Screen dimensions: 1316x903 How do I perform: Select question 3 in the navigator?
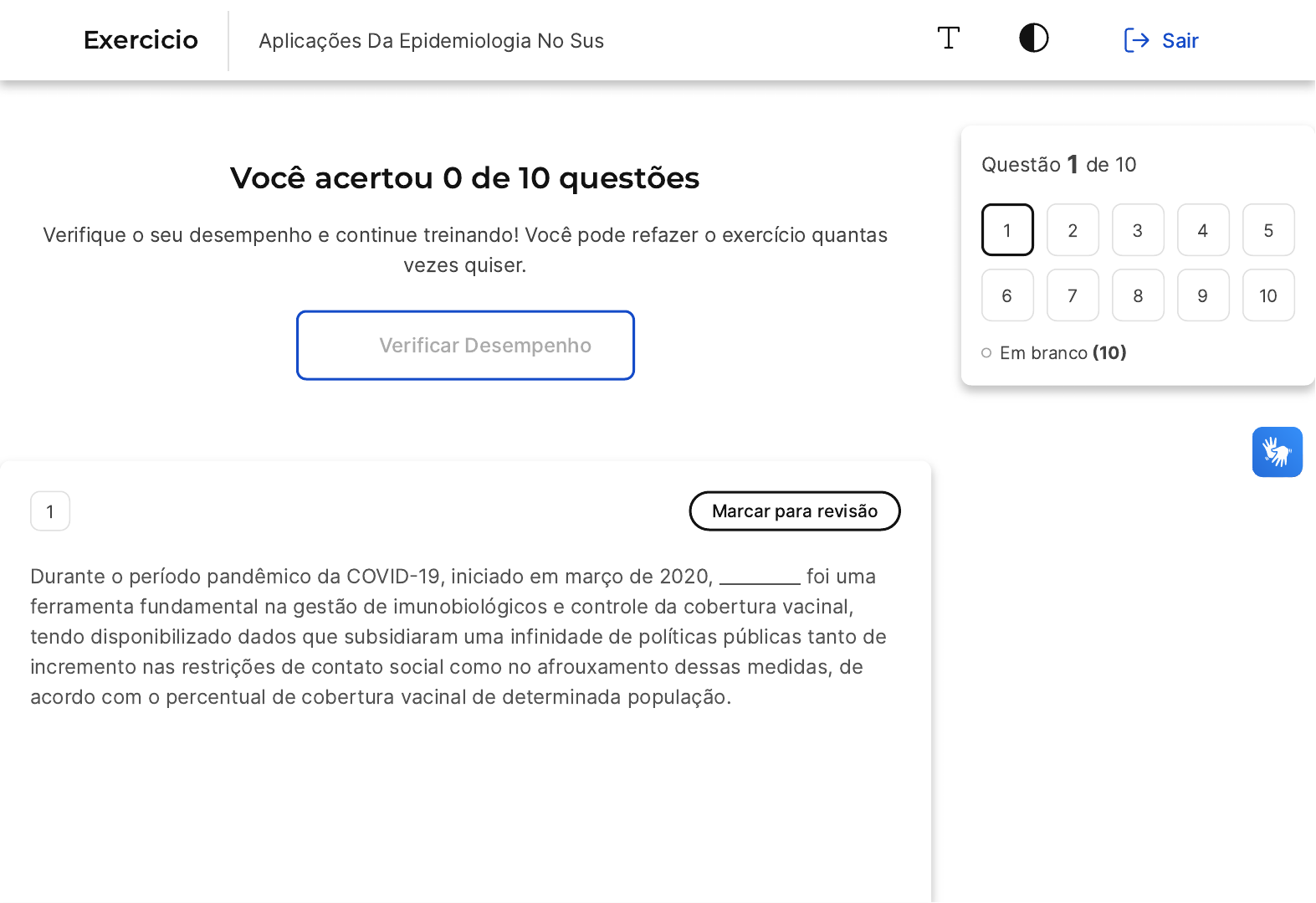(1138, 230)
